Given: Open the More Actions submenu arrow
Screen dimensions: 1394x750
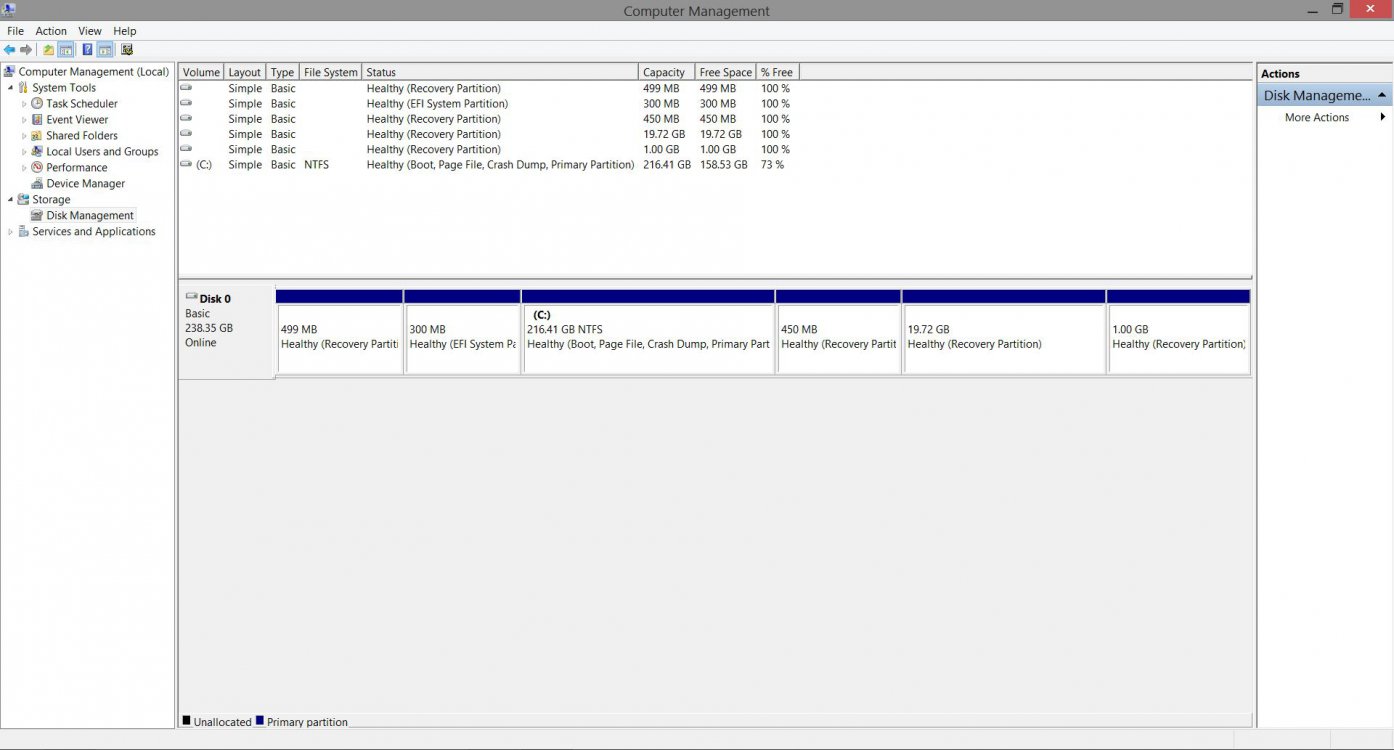Looking at the screenshot, I should click(x=1383, y=117).
